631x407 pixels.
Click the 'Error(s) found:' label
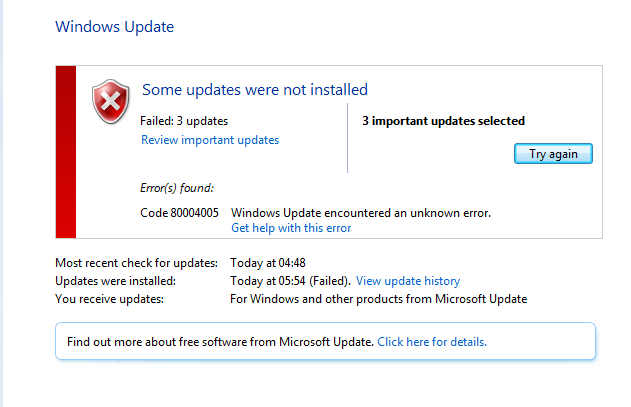coord(177,188)
